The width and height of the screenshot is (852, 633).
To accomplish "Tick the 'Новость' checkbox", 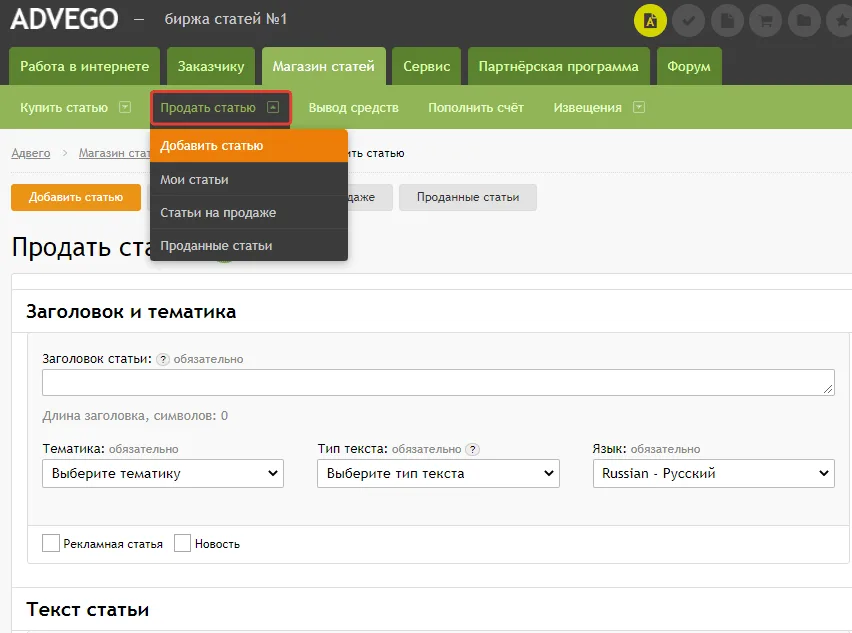I will coord(182,543).
